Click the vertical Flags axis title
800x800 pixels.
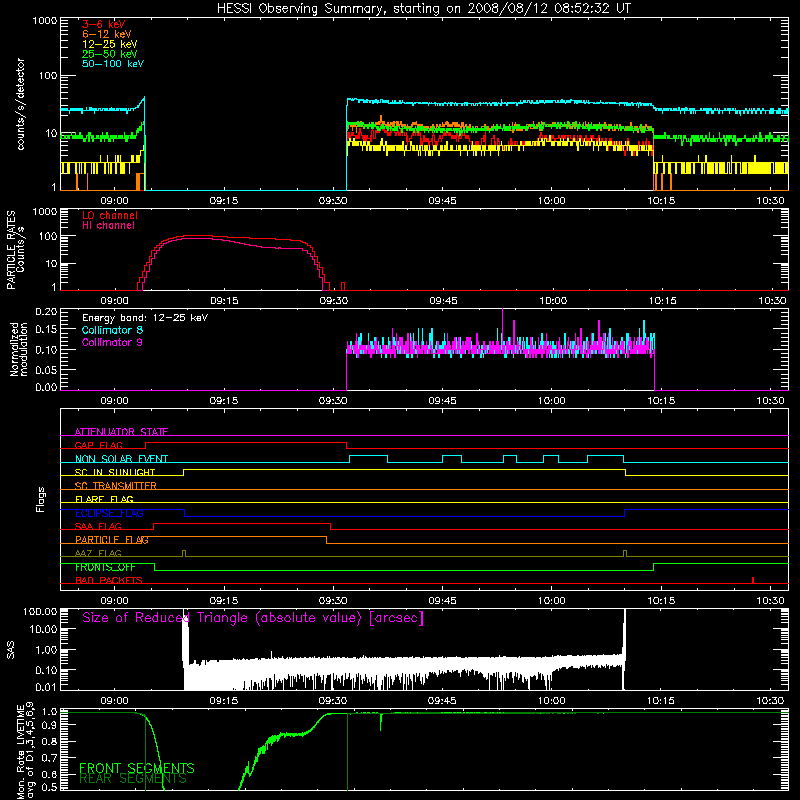tap(41, 499)
